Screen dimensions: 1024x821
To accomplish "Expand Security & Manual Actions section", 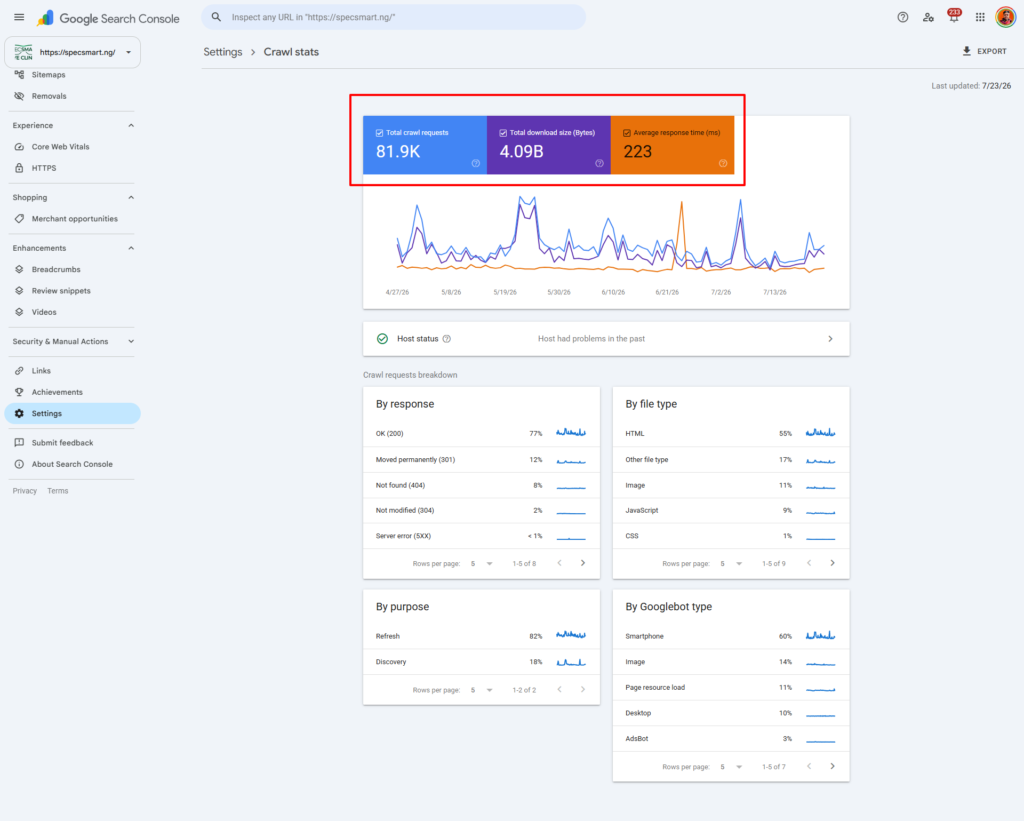I will pos(131,342).
